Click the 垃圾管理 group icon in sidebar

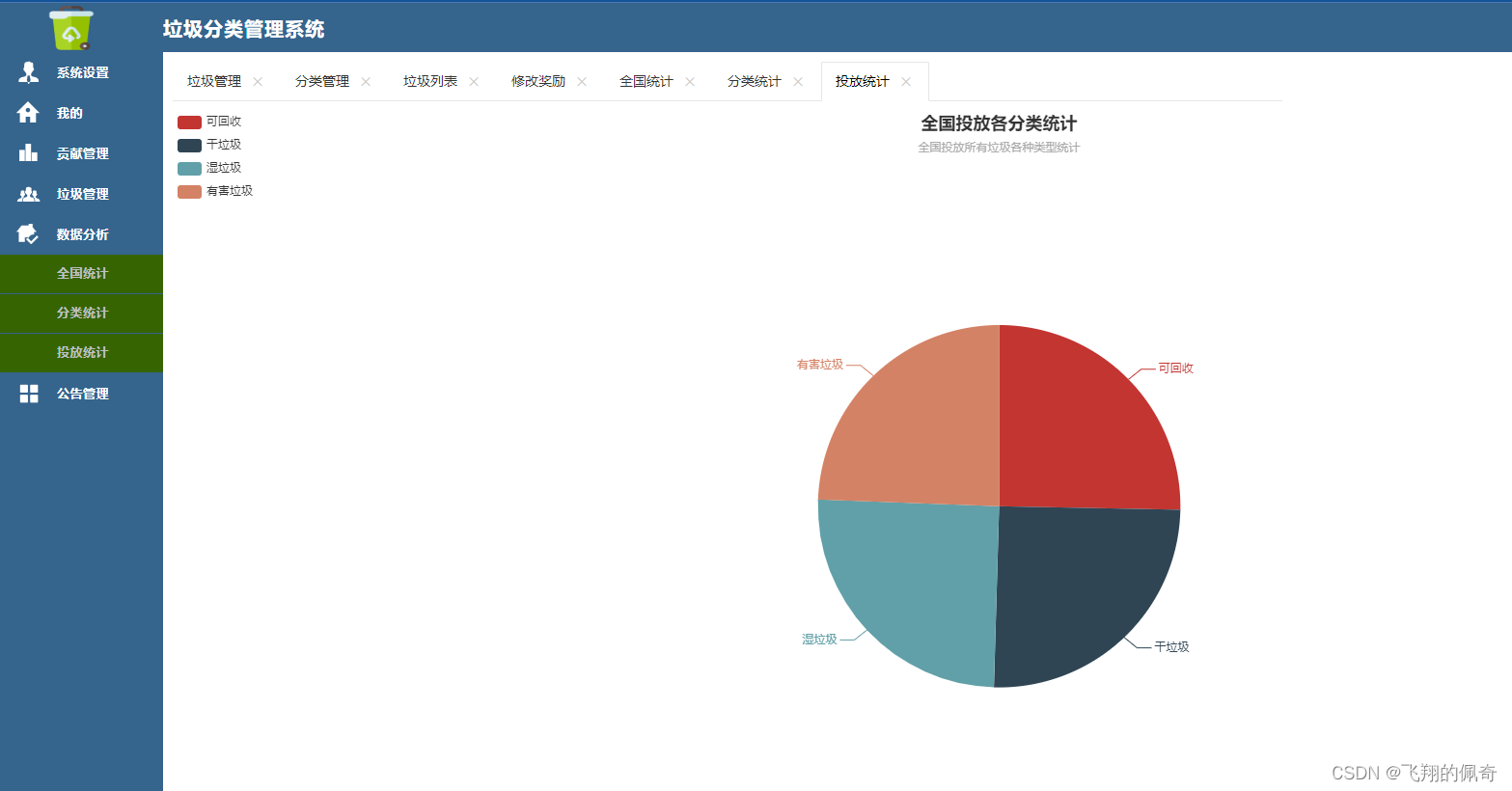(x=28, y=194)
